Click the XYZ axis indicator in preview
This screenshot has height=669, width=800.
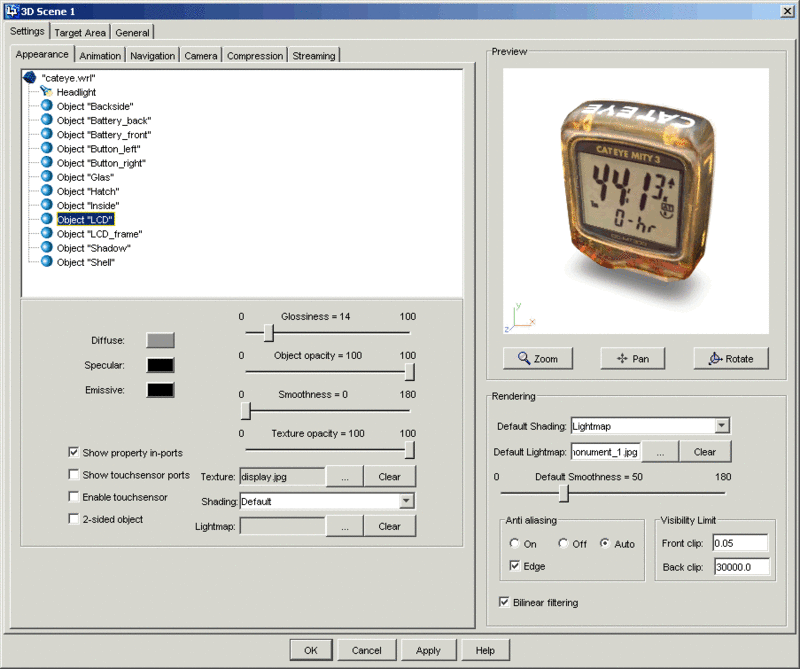520,318
